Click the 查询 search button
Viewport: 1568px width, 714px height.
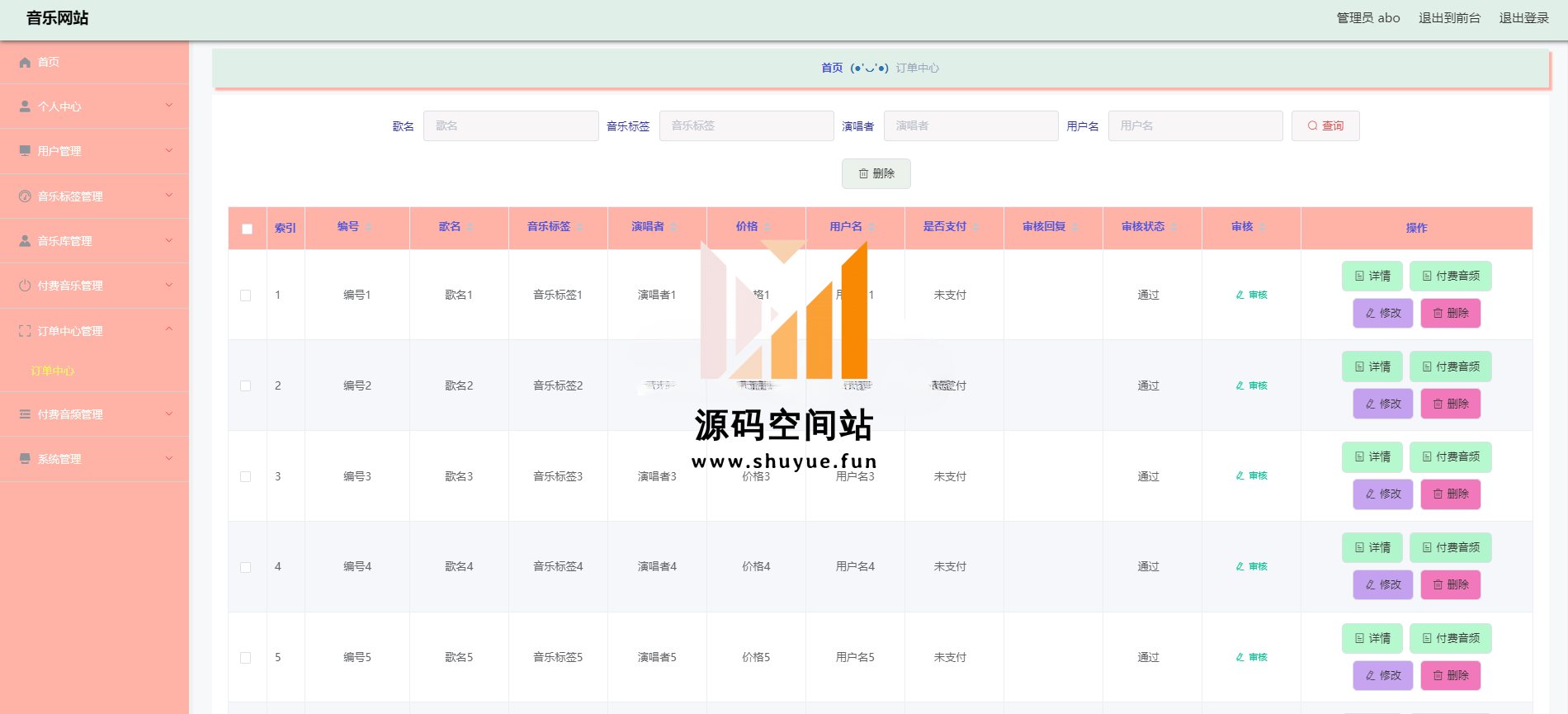point(1325,125)
